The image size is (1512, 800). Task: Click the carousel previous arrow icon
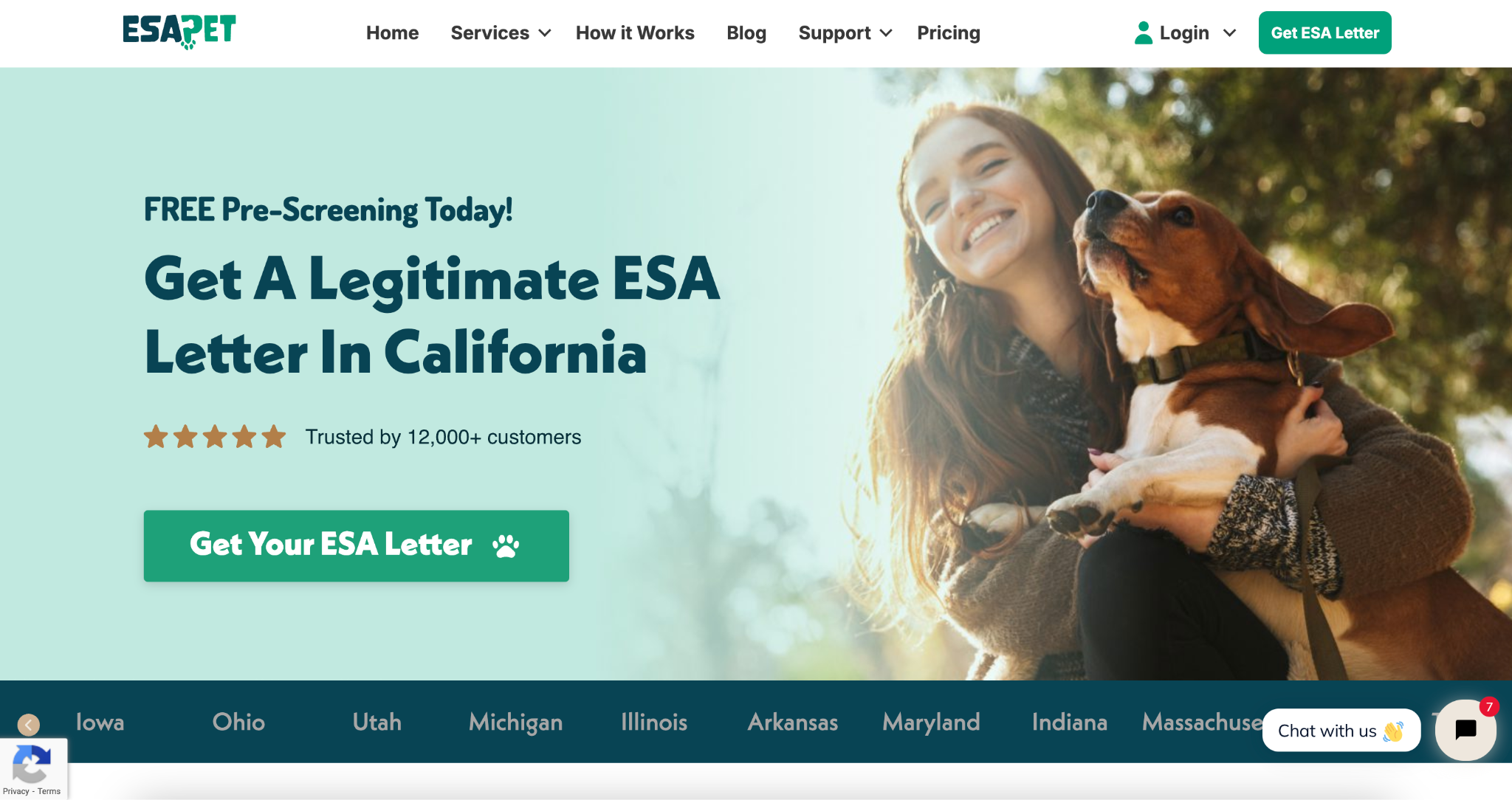tap(29, 725)
